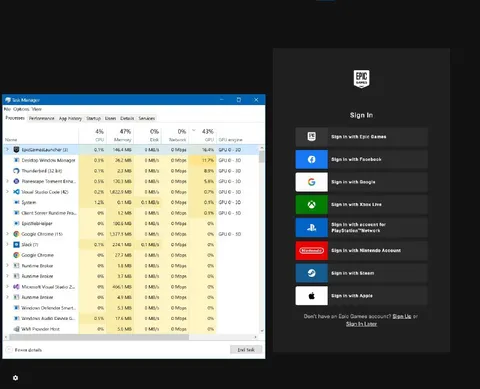
Task: Click the Windows Defender SmartScreen process icon
Action: pos(16,308)
